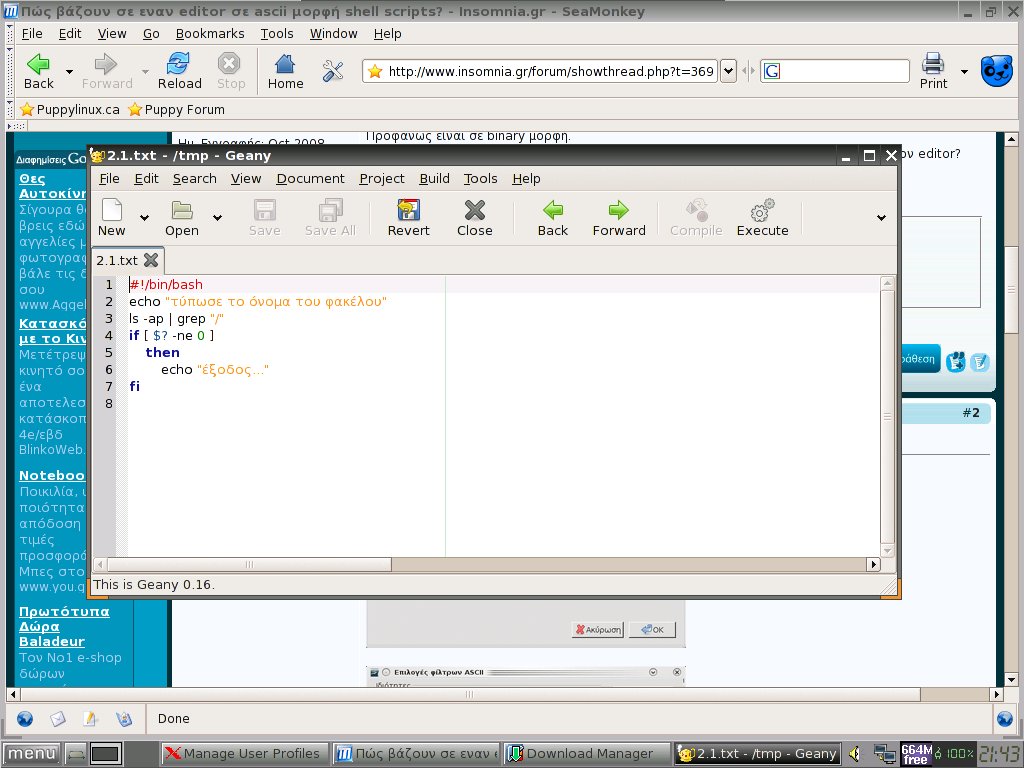Open SeaMonkey's Bookmarks menu
1024x768 pixels.
(210, 33)
